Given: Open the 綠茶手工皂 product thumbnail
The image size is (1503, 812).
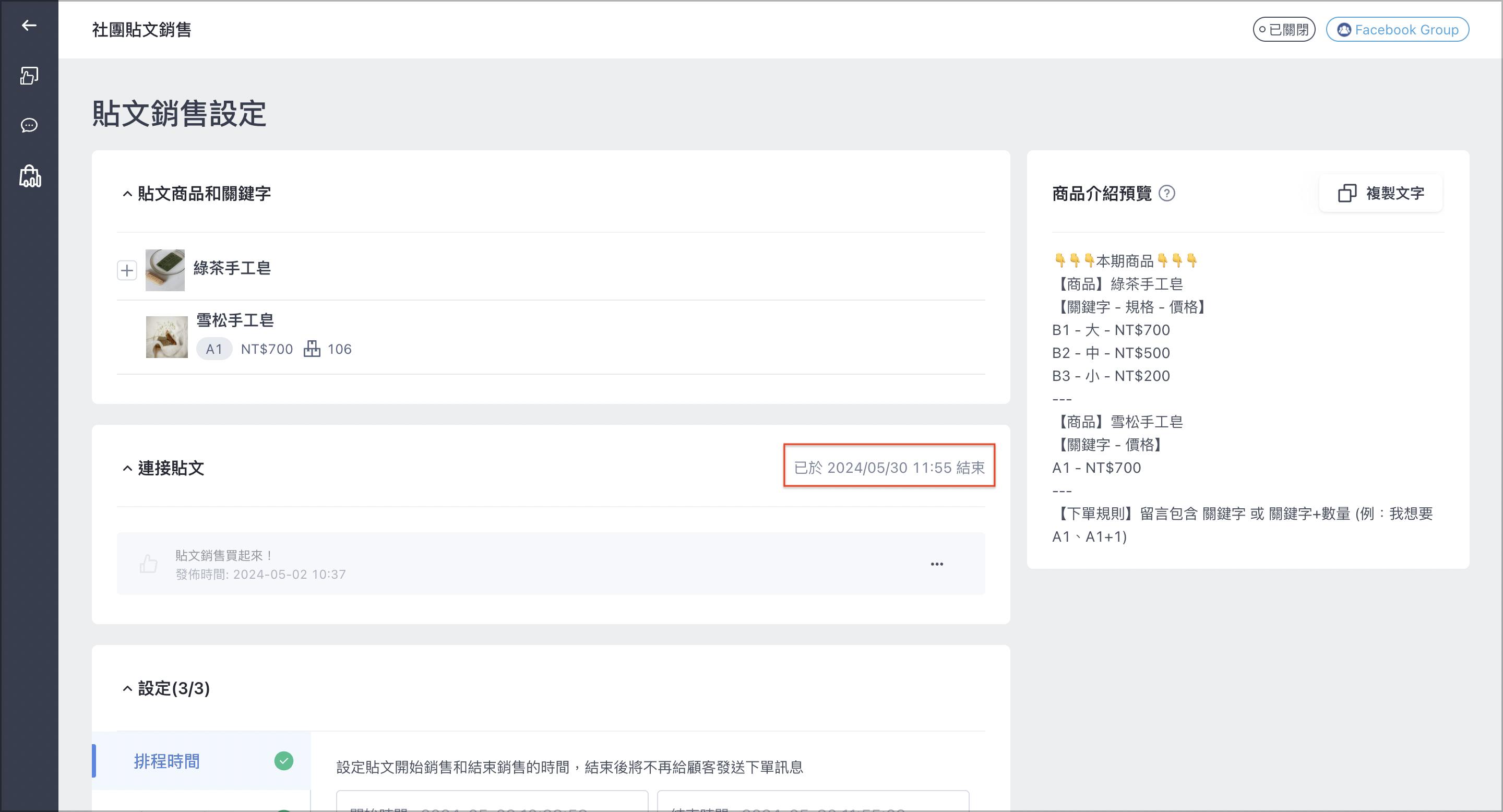Looking at the screenshot, I should click(x=165, y=270).
